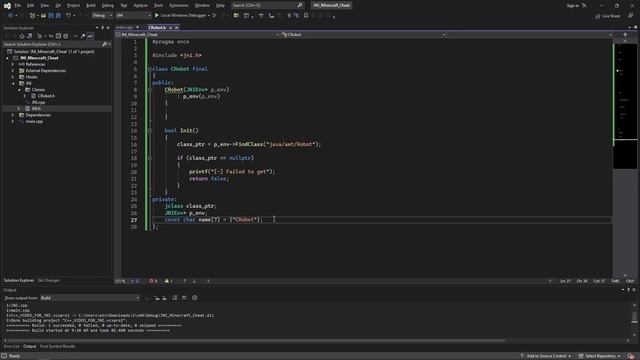Click the clock icon in the Output toolbar

point(195,298)
